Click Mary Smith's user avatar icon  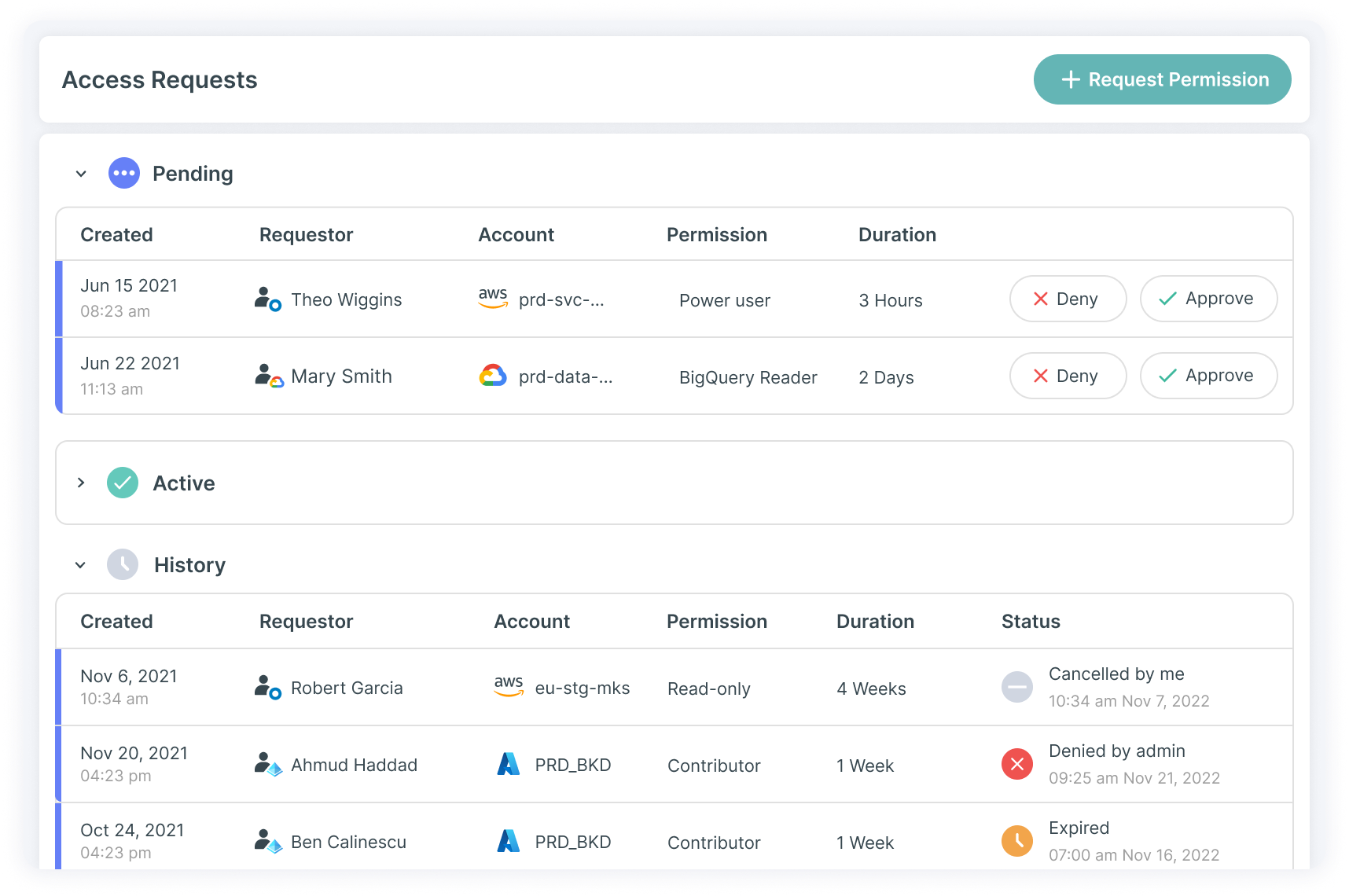[267, 376]
